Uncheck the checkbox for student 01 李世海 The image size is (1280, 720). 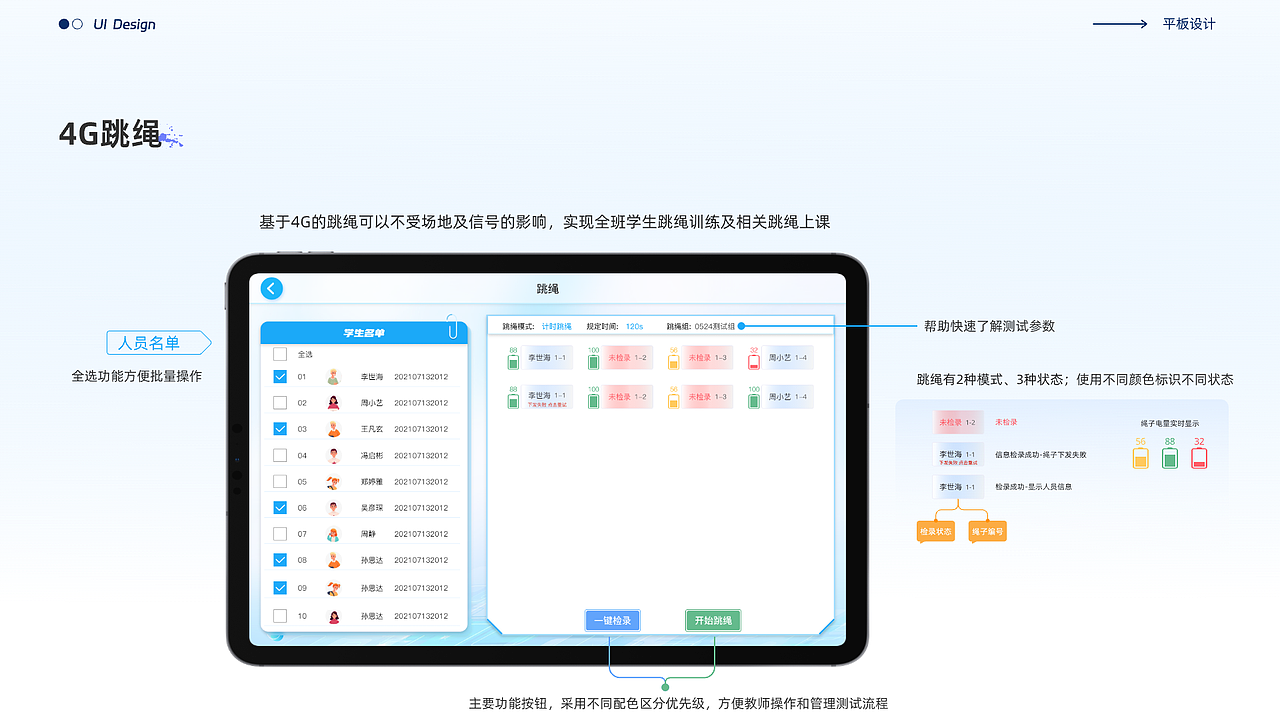pos(279,374)
